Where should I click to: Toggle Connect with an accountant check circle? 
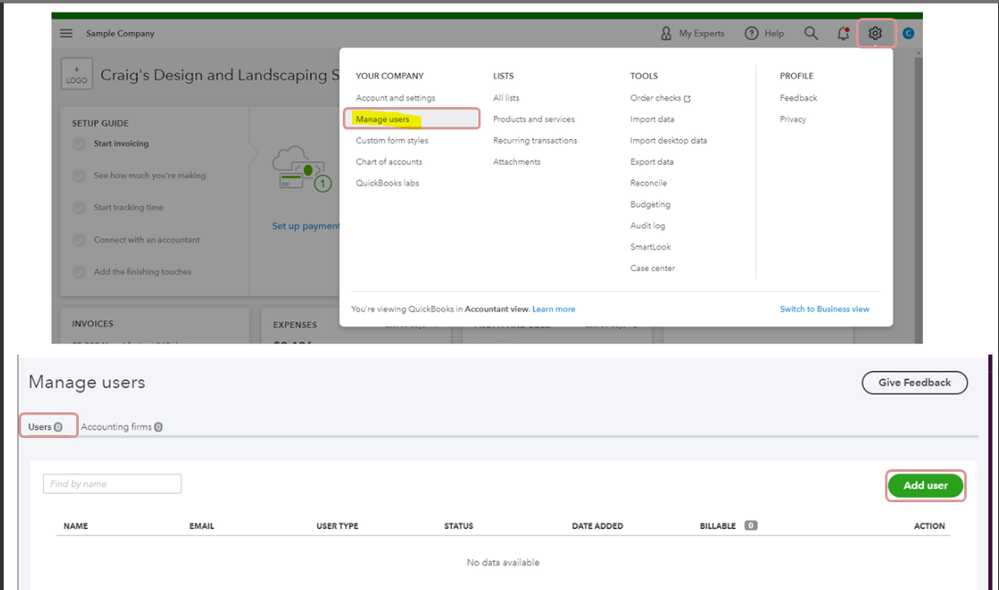[x=79, y=240]
